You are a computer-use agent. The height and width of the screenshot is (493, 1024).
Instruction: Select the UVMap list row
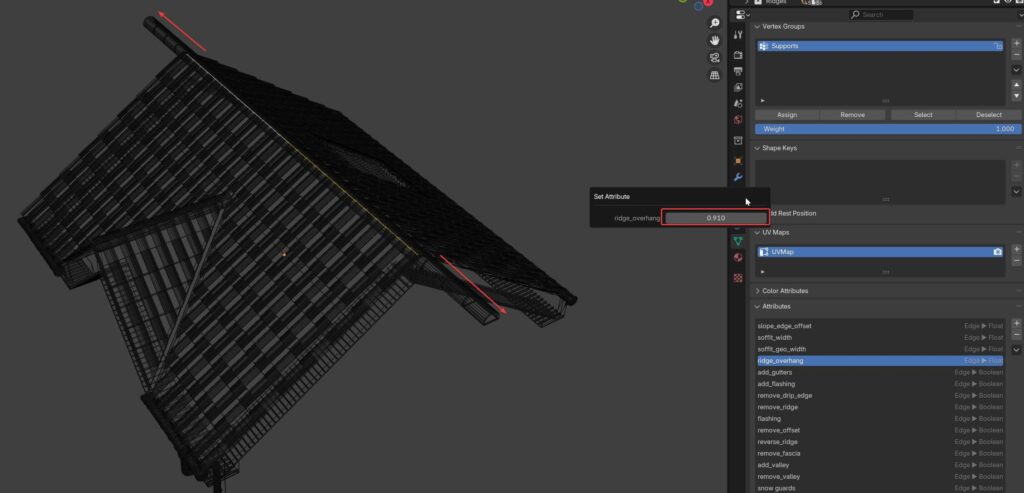pos(880,252)
